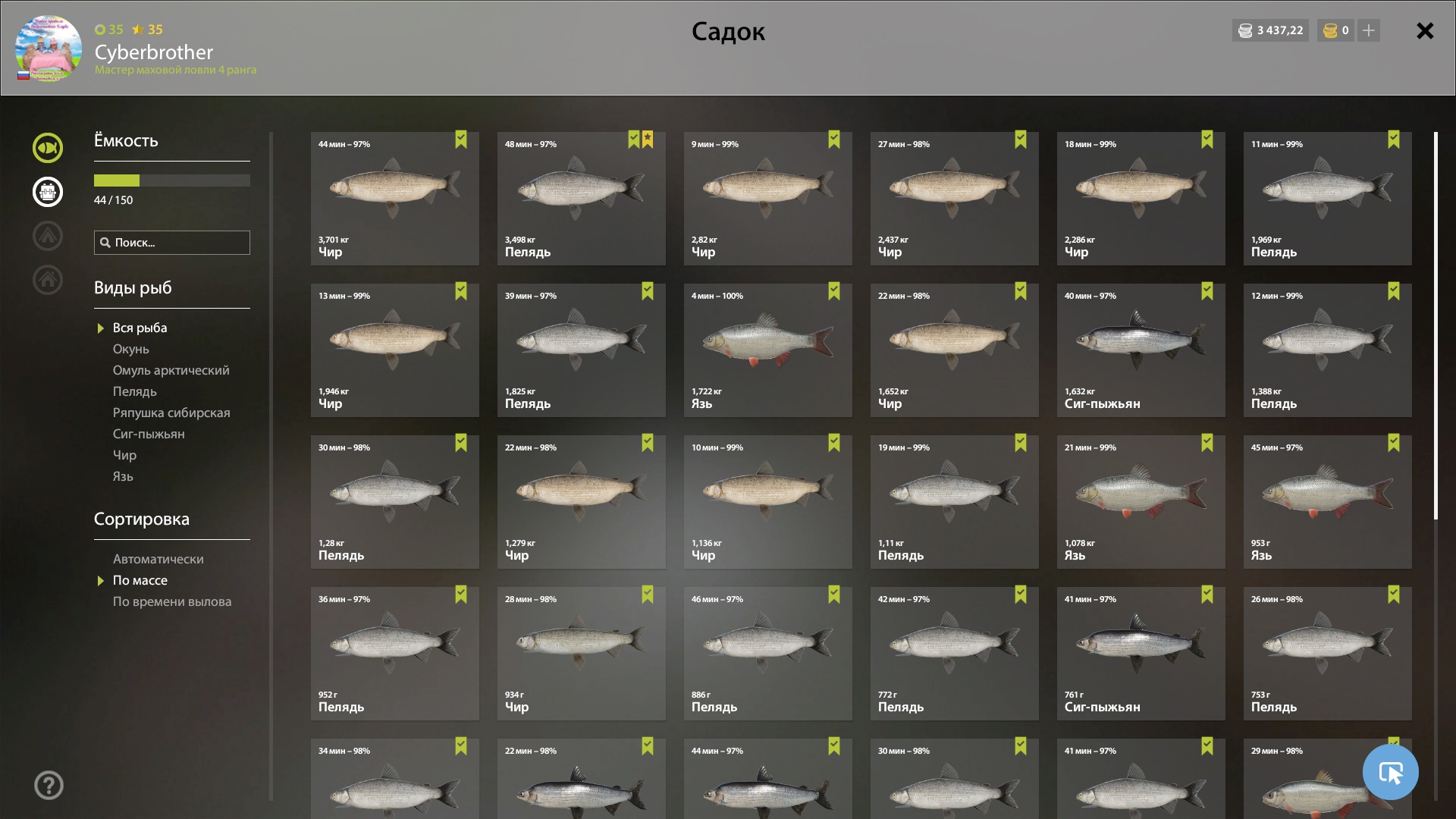Choose Автоматически sorting option
Viewport: 1456px width, 819px height.
(158, 559)
